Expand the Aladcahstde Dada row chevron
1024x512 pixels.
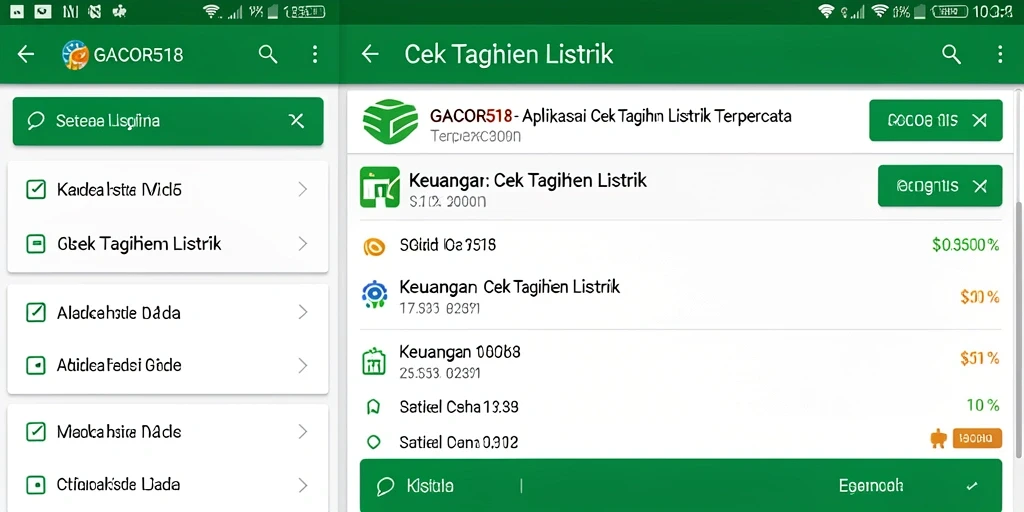[x=302, y=313]
